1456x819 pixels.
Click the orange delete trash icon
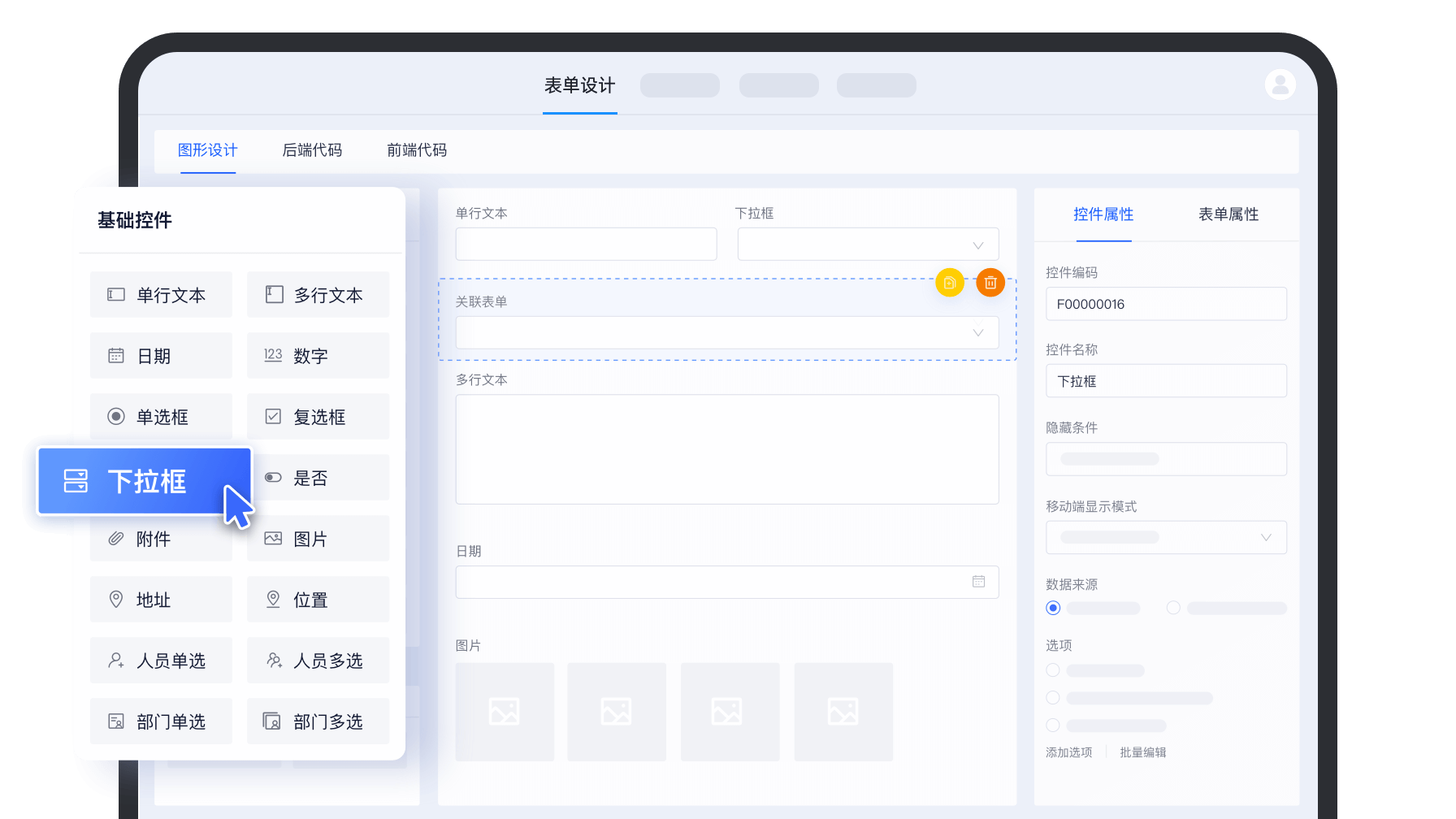tap(990, 283)
